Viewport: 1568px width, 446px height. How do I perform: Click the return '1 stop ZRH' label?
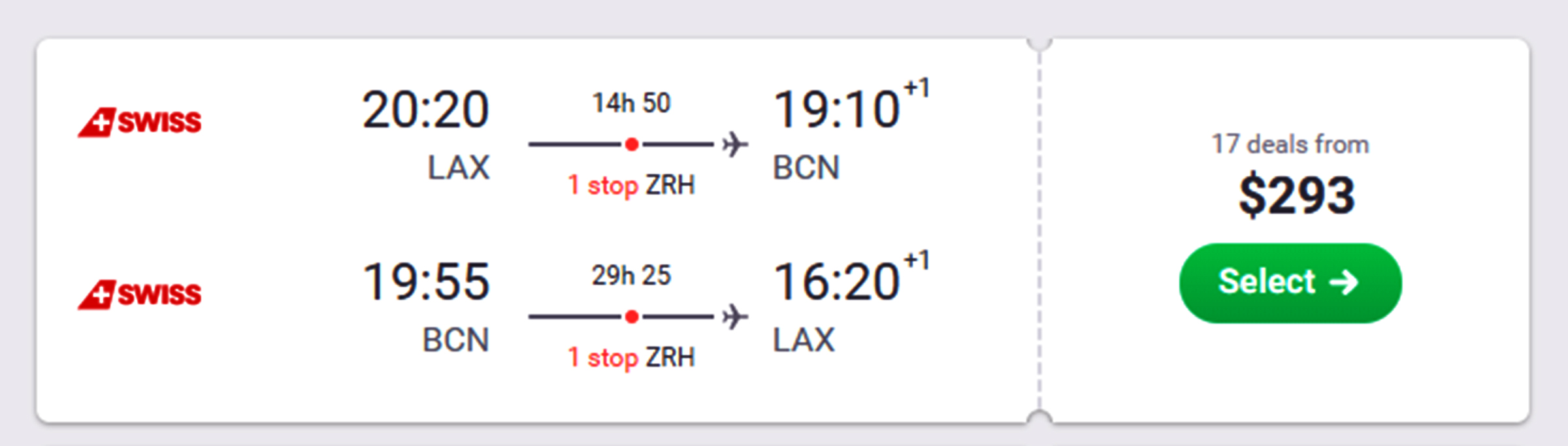631,358
